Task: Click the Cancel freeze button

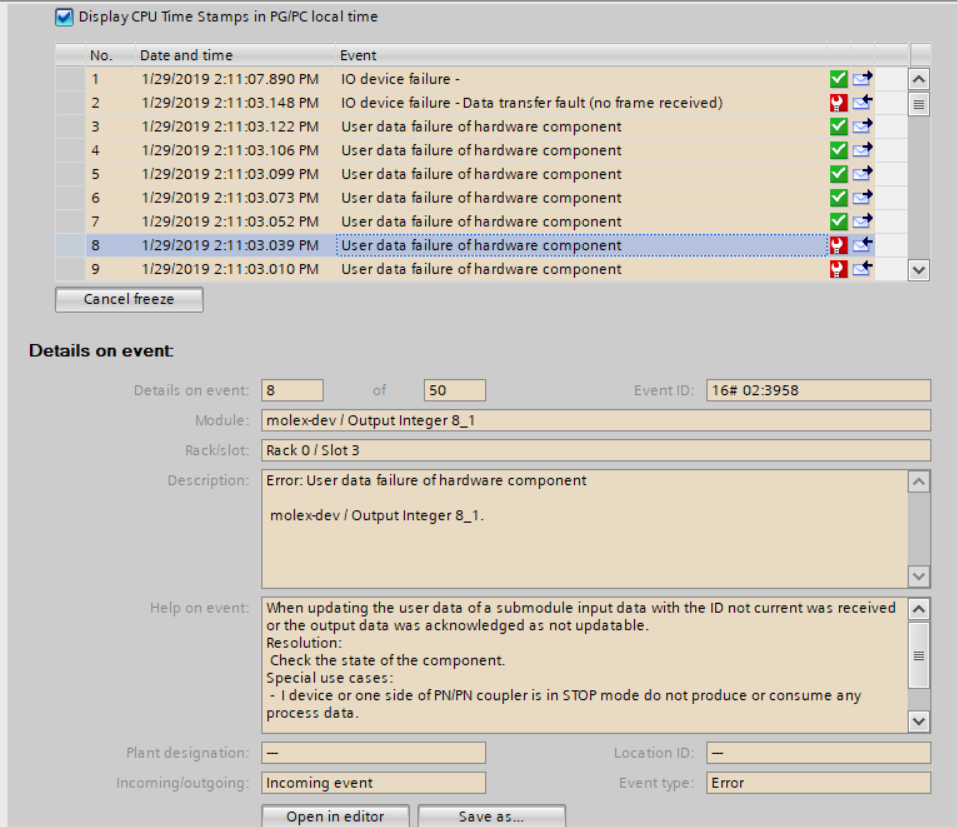Action: coord(129,300)
